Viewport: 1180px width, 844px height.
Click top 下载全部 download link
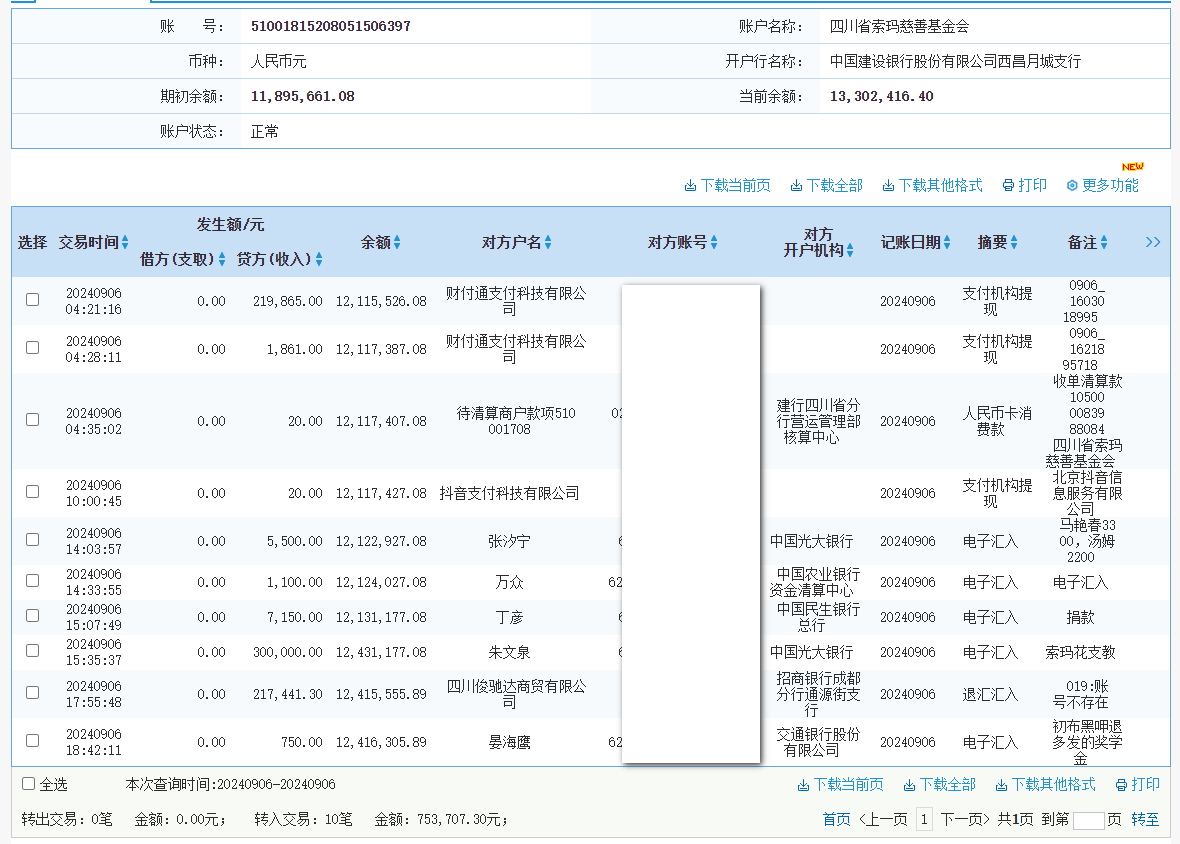click(x=826, y=185)
